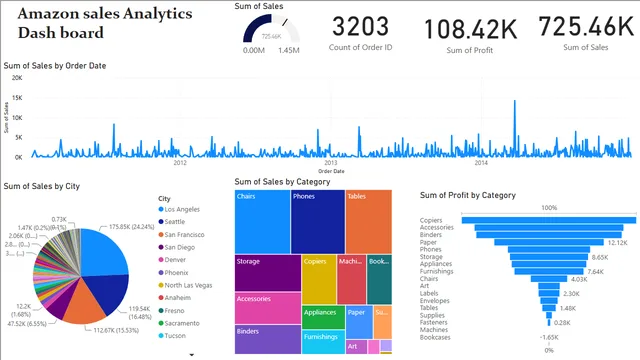The image size is (640, 360).
Task: Click Sum of Sales by Order Date title
Action: click(x=55, y=66)
